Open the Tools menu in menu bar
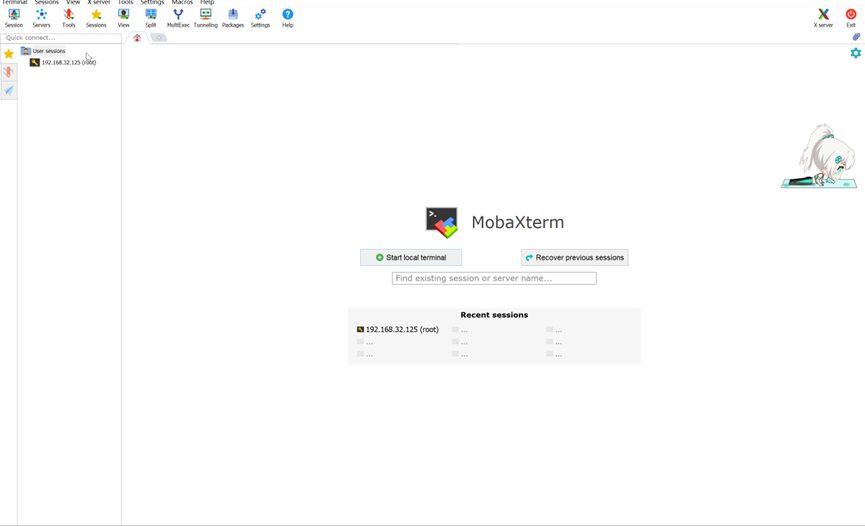This screenshot has width=865, height=526. 125,2
